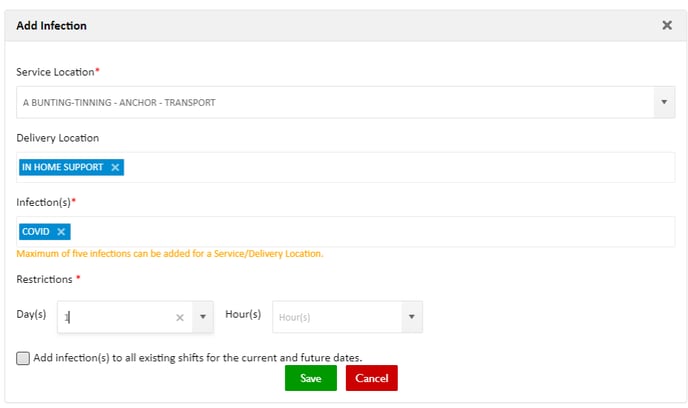
Task: Click the Hour(s) placeholder field
Action: pos(337,317)
